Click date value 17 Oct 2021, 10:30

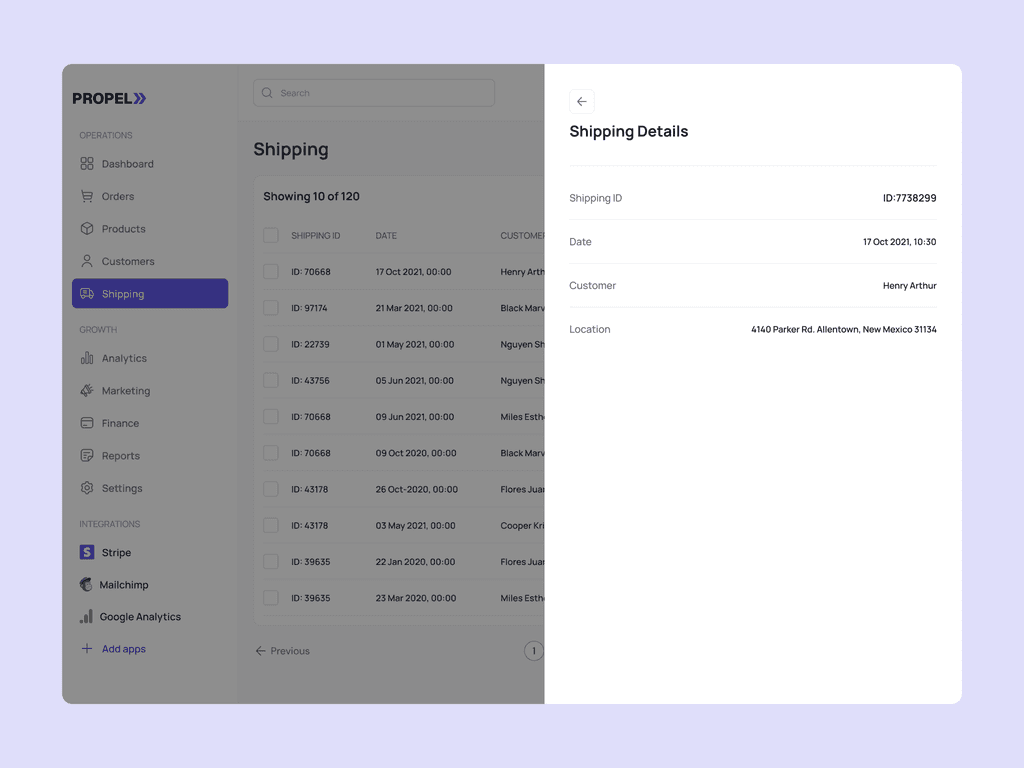tap(899, 242)
